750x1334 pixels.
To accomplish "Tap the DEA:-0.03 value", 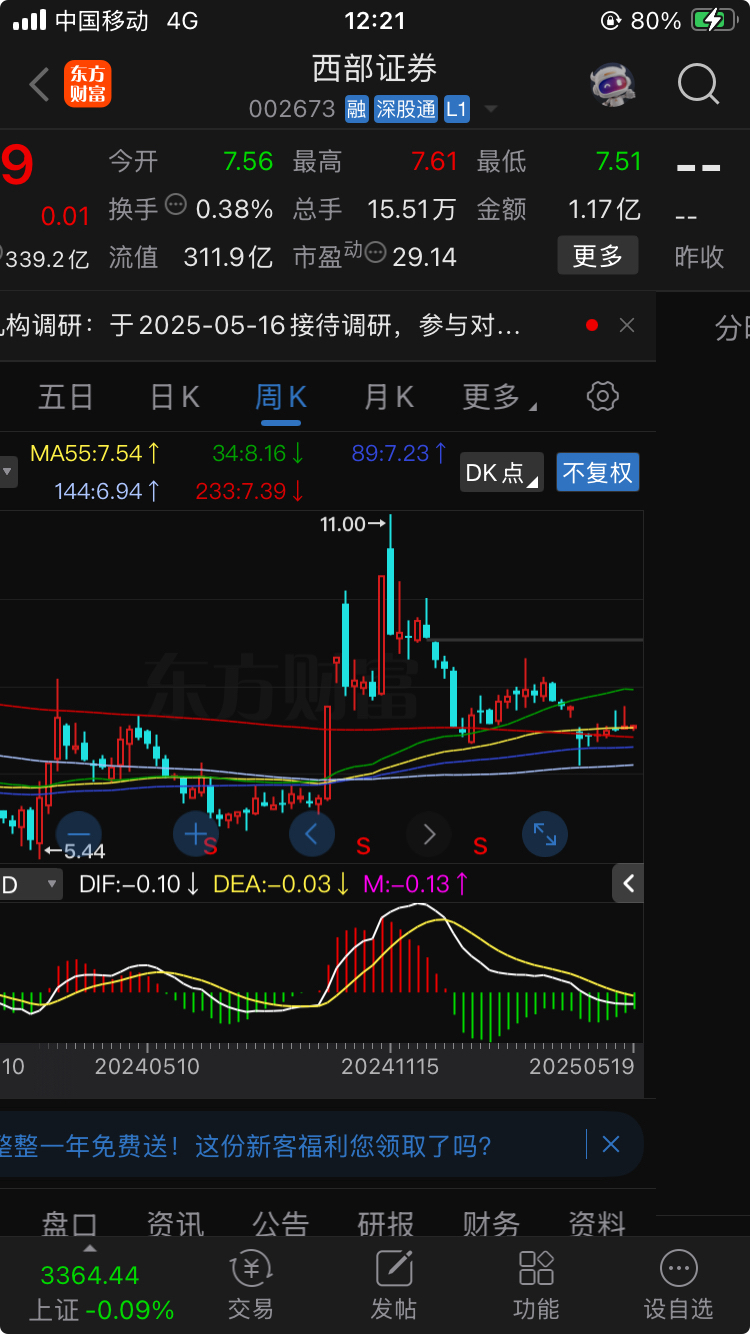I will coord(281,884).
